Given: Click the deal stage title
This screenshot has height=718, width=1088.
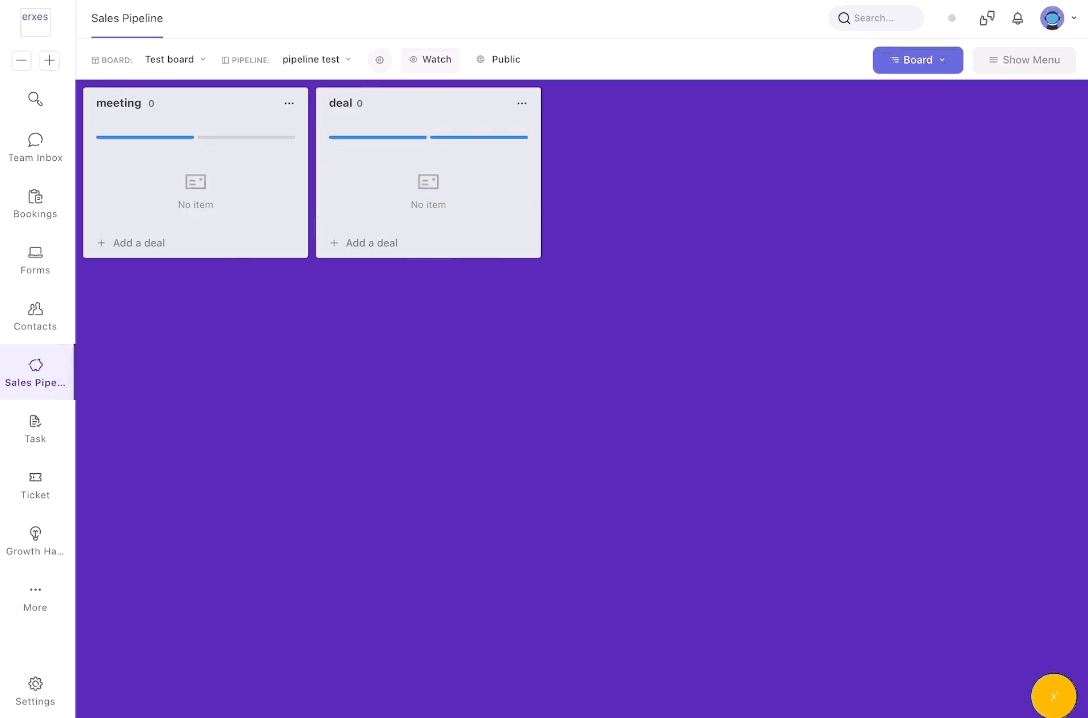Looking at the screenshot, I should coord(341,103).
